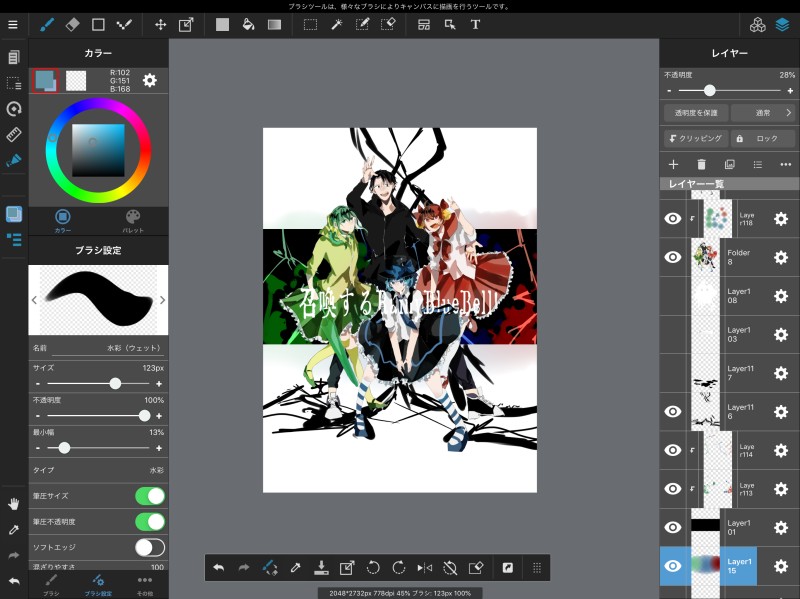
Task: Select the Move tool
Action: click(x=160, y=24)
